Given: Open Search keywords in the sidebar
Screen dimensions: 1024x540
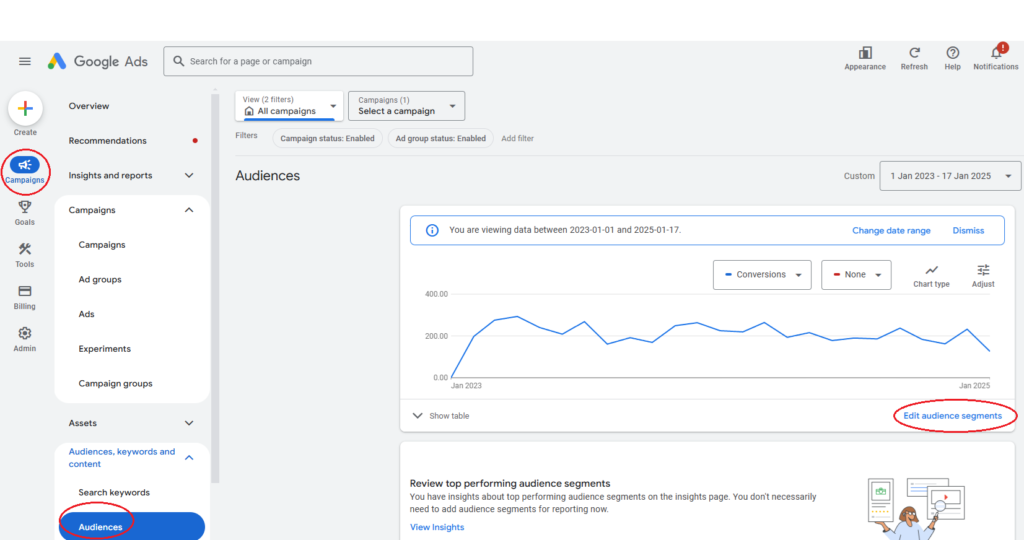Looking at the screenshot, I should coord(114,493).
